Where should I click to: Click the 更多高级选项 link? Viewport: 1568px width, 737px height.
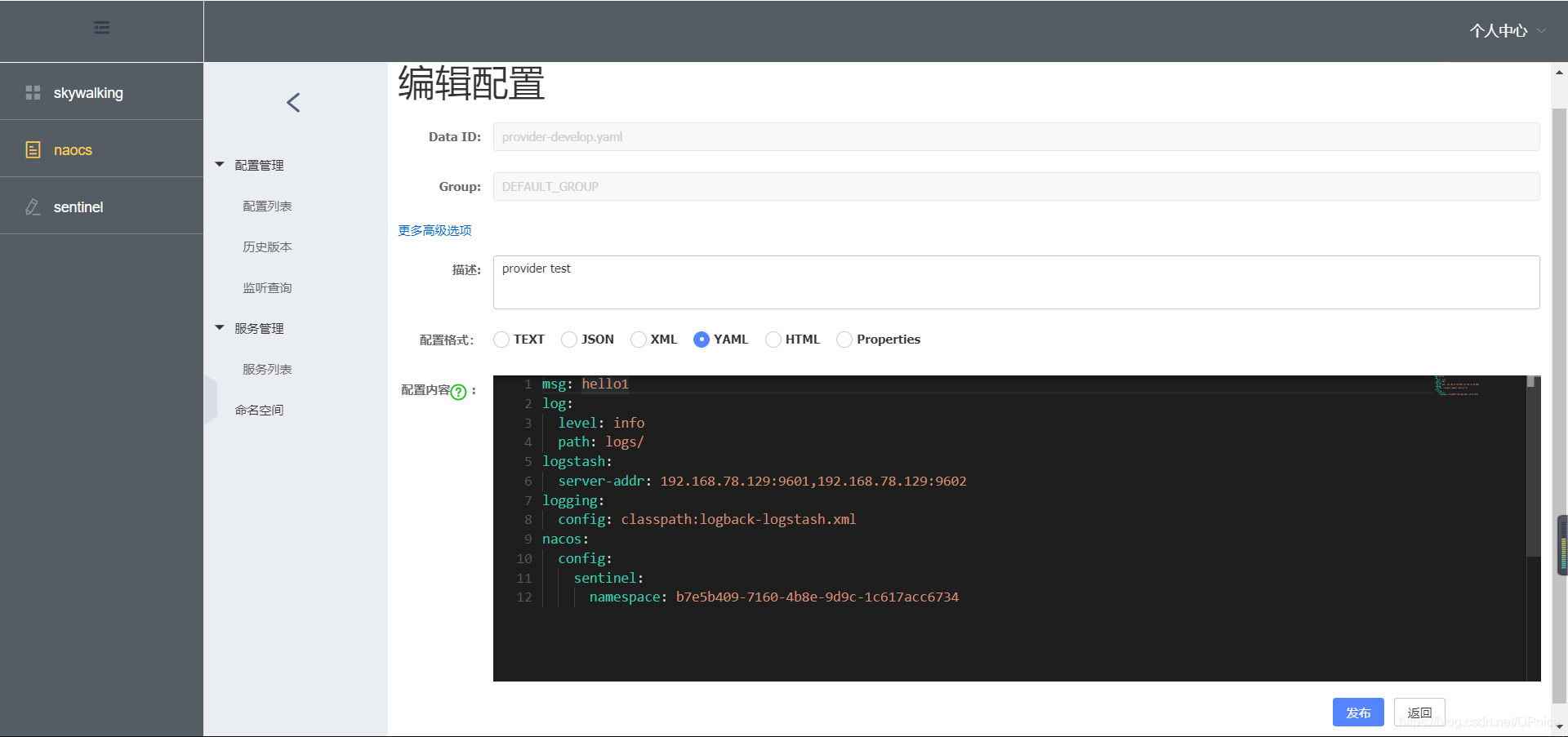tap(434, 230)
